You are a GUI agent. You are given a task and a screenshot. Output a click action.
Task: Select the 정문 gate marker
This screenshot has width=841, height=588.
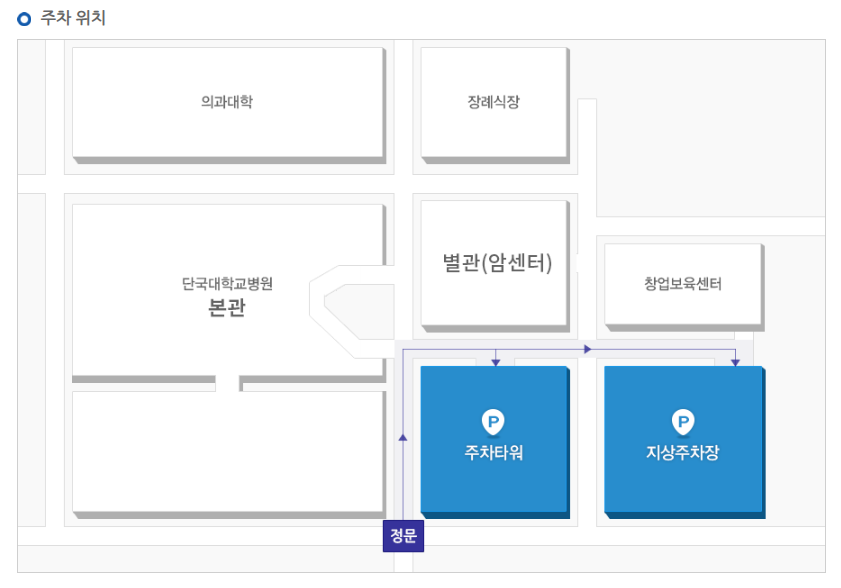point(403,535)
